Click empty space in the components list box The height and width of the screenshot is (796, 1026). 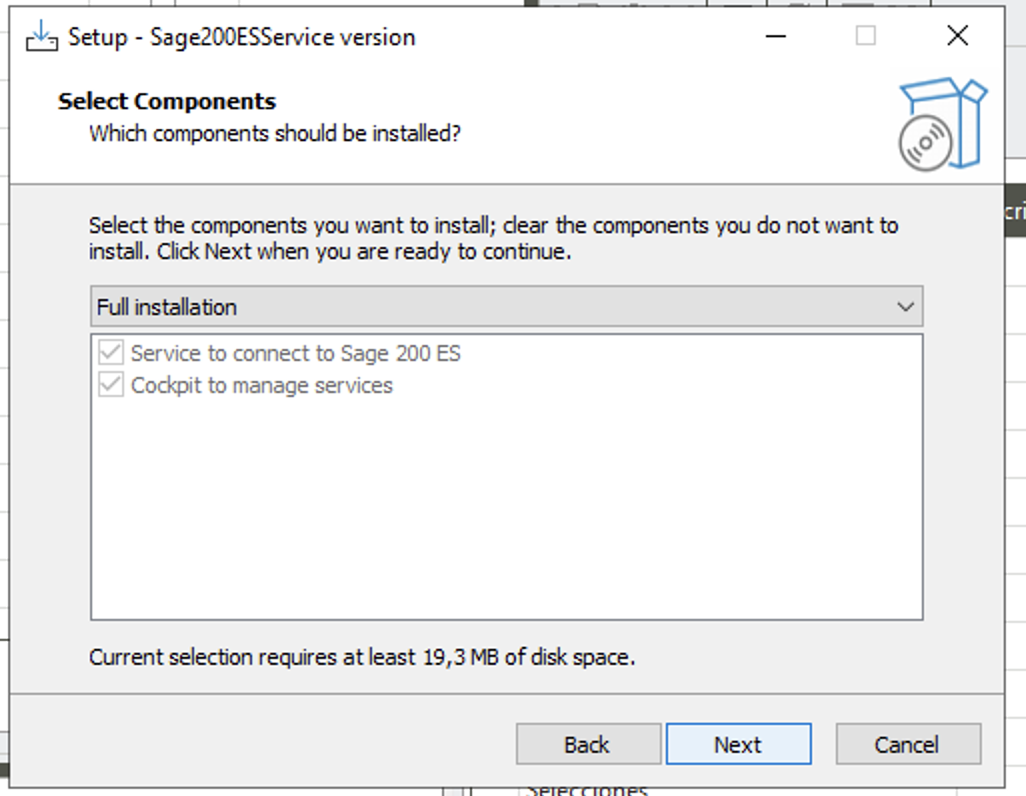(x=506, y=511)
